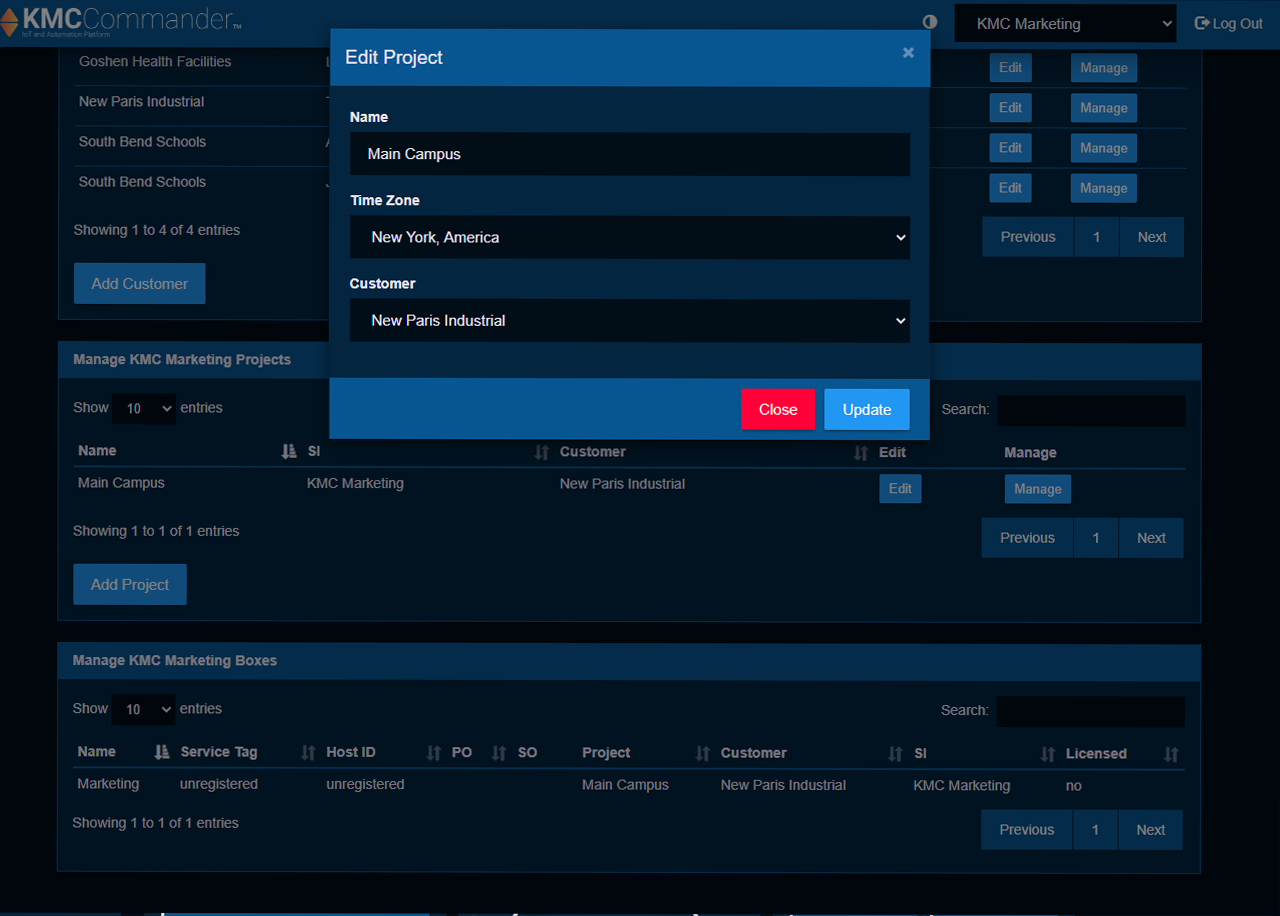Image resolution: width=1280 pixels, height=916 pixels.
Task: Sort boxes by Project column icon
Action: 703,753
